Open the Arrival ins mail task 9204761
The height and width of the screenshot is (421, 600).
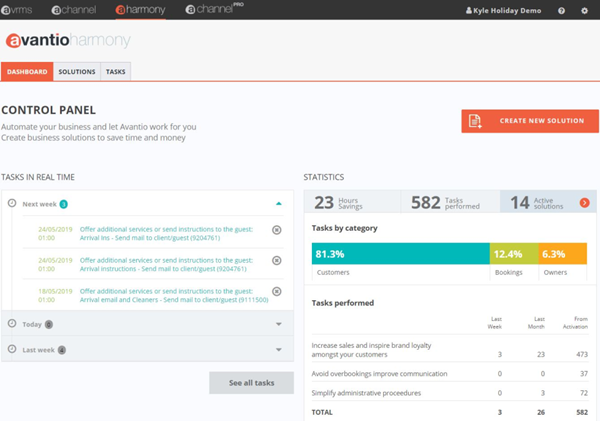click(x=166, y=233)
